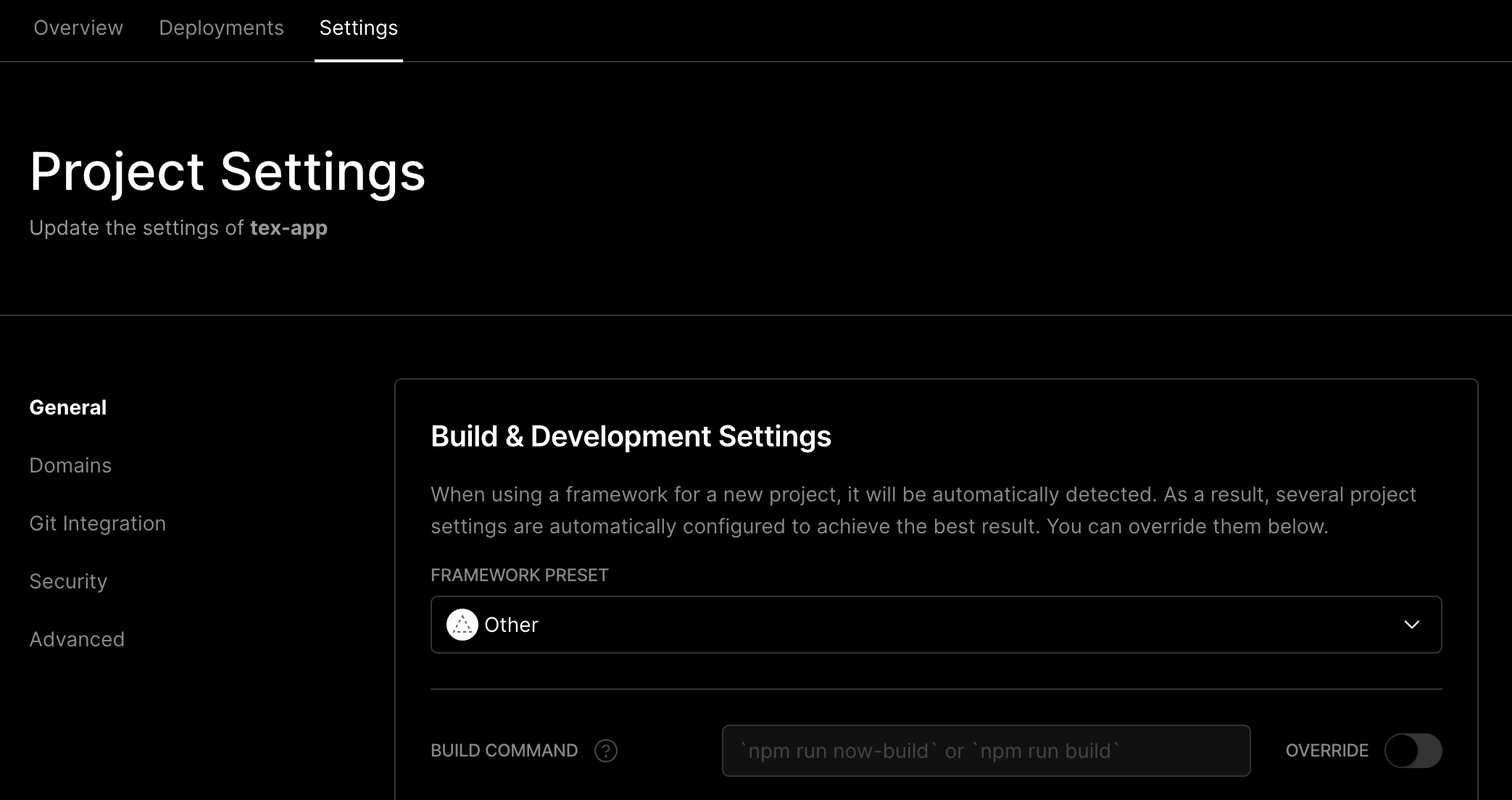Open the Framework Preset combo box showing Other
Screen dimensions: 1512x800
coord(936,625)
